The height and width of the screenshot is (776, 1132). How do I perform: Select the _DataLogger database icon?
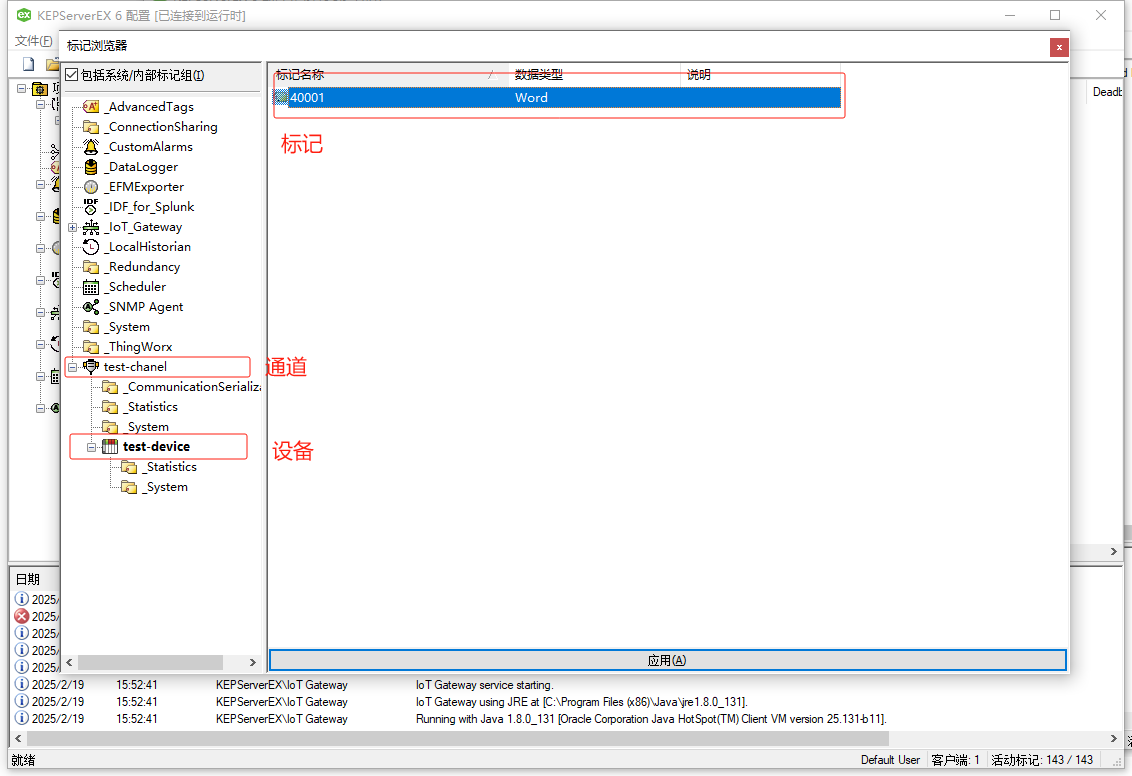coord(91,167)
